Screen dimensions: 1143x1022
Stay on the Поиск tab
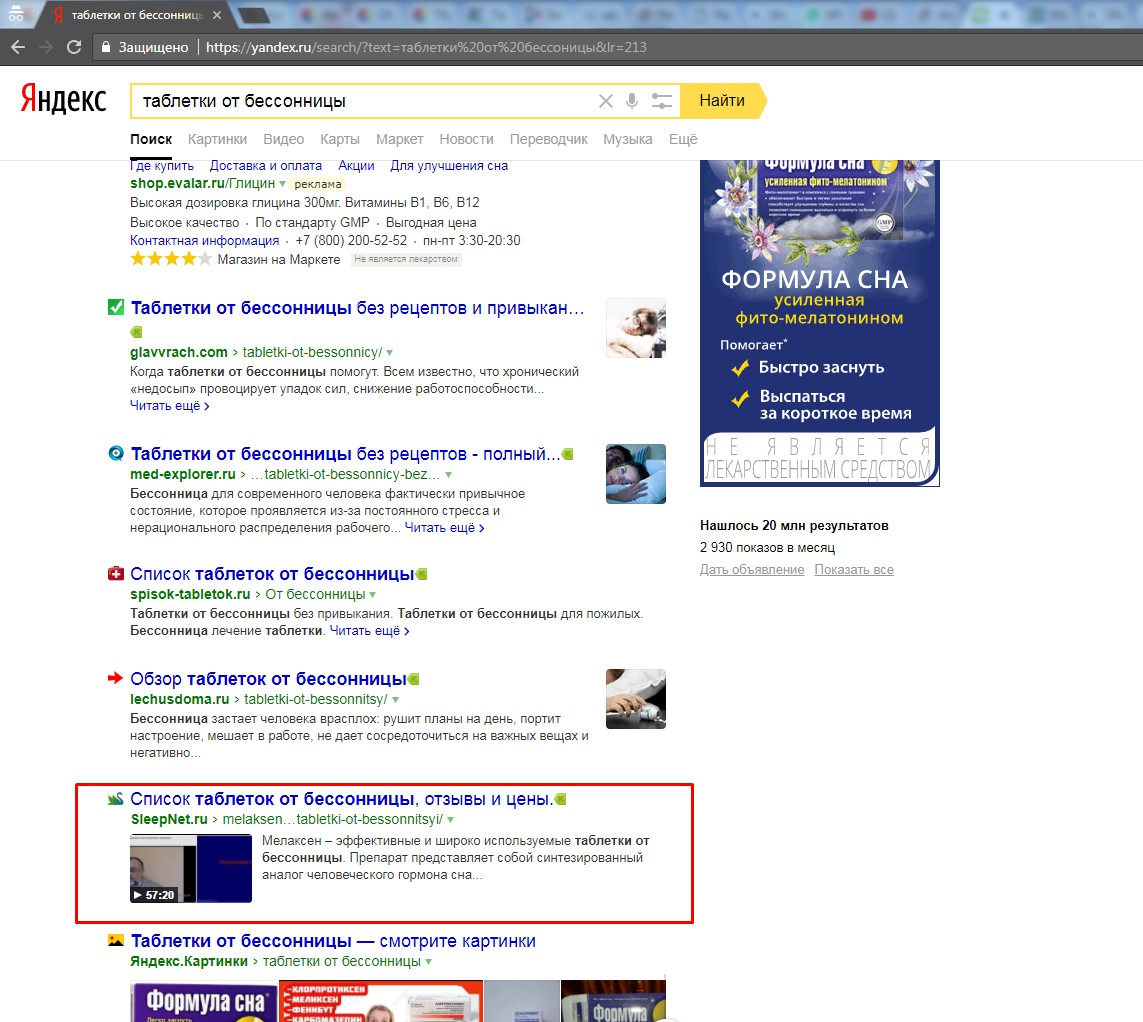151,139
